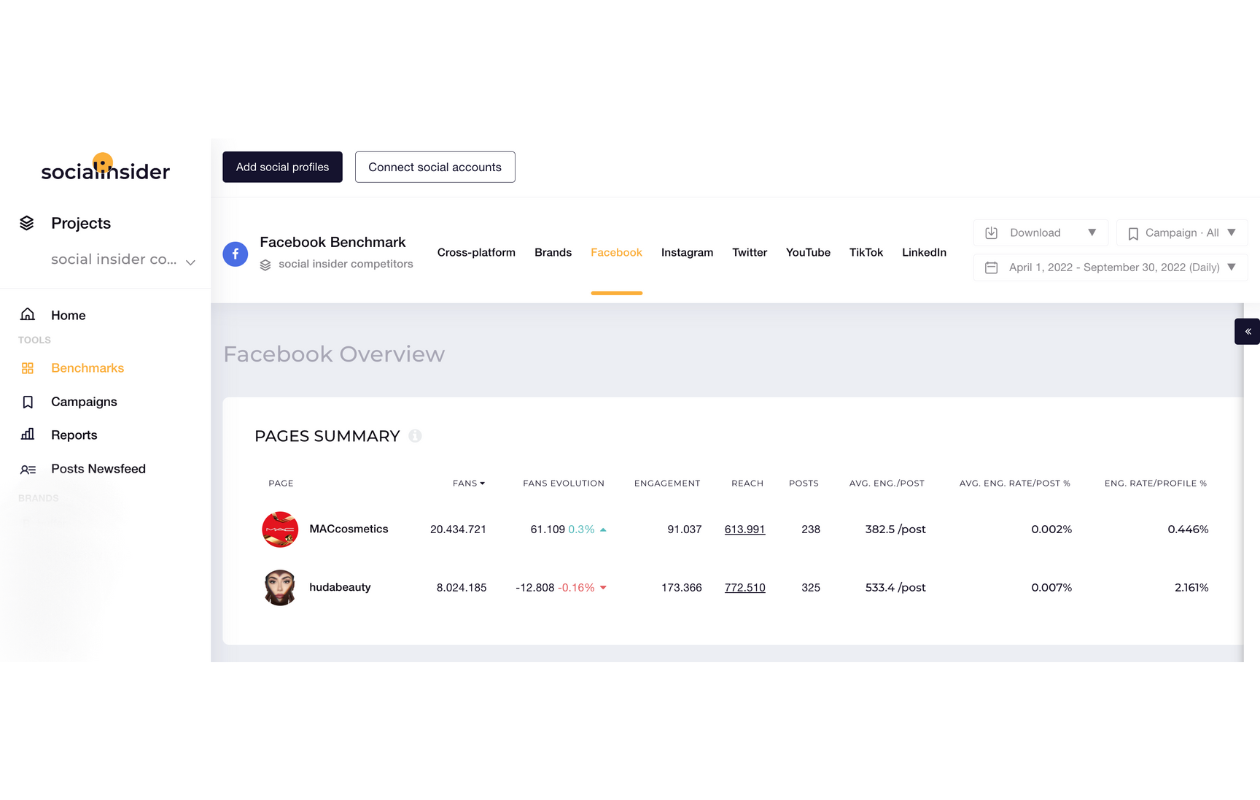
Task: Open hudabeauty reach value 772.510
Action: point(745,588)
